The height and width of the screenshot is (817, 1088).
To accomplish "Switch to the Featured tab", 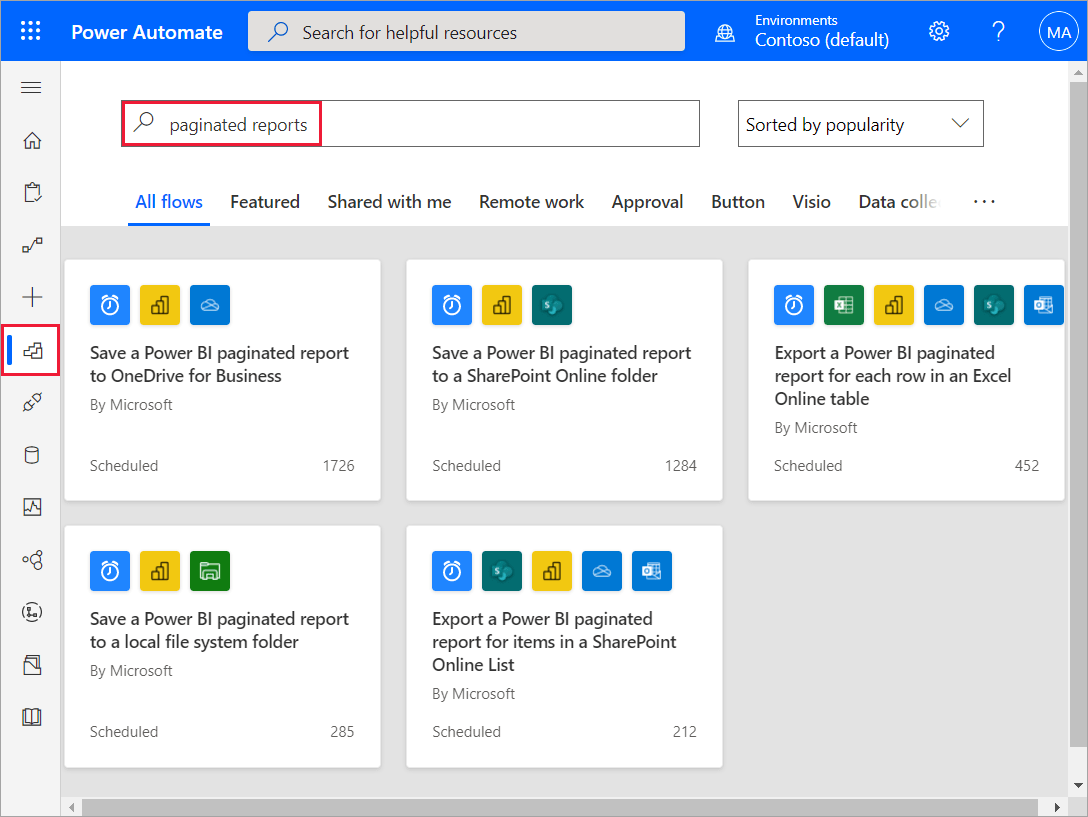I will click(x=264, y=202).
